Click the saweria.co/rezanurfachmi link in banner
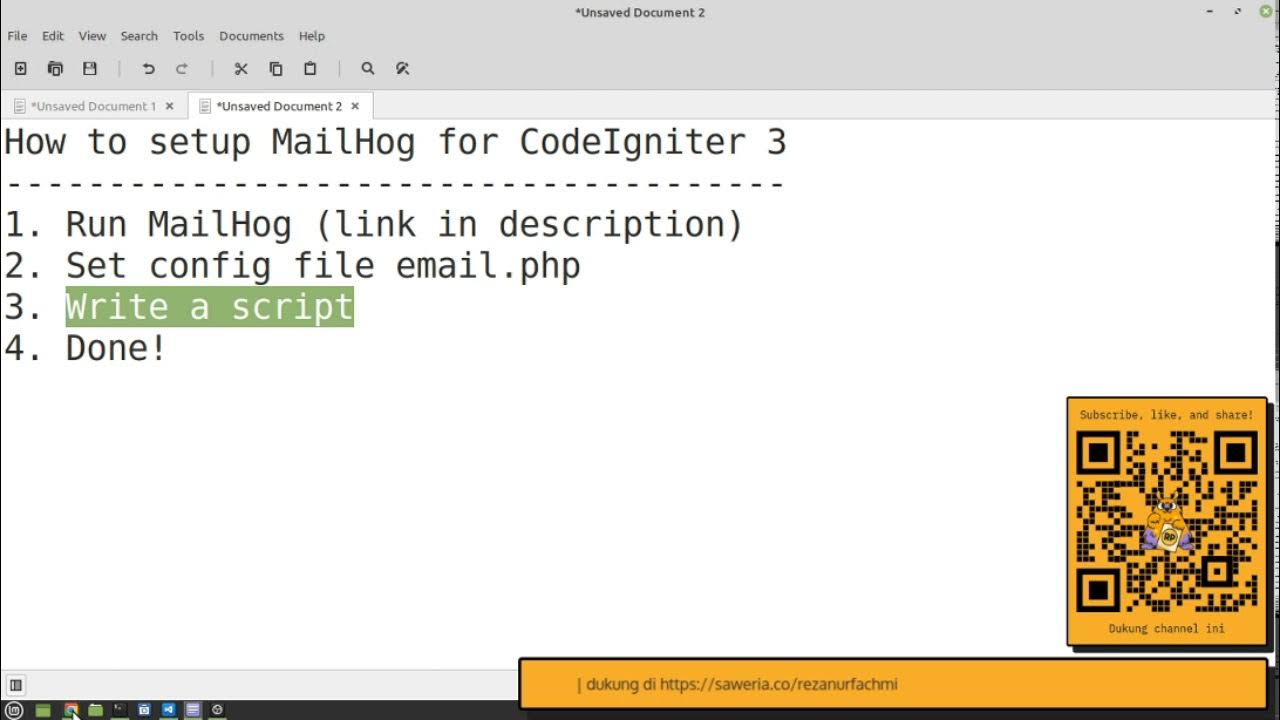1280x720 pixels. pos(779,685)
